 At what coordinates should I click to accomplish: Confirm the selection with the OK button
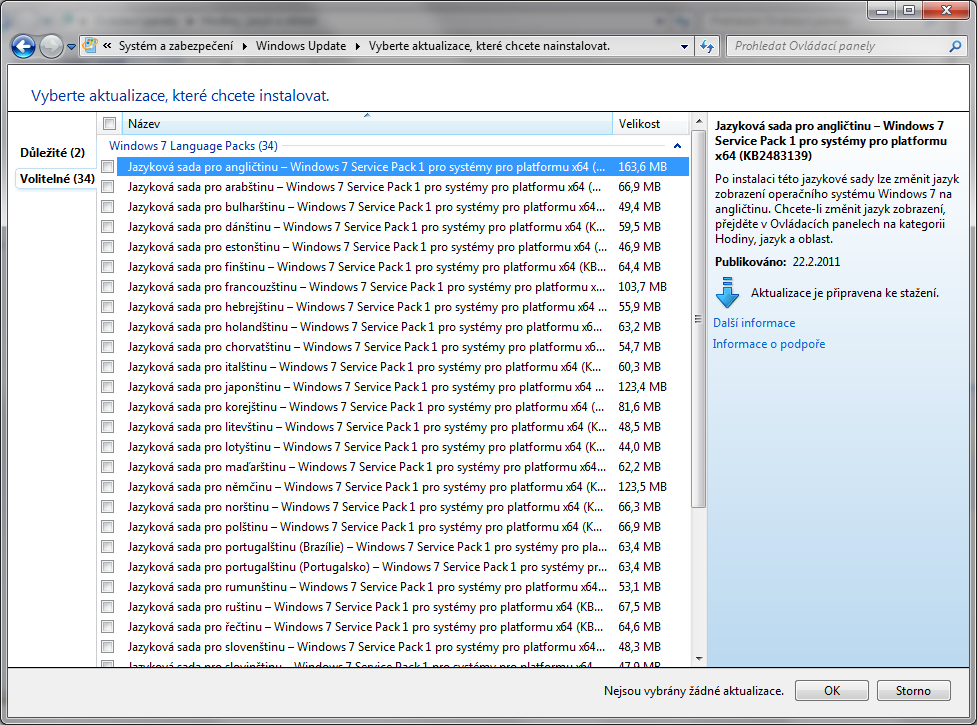coord(832,691)
